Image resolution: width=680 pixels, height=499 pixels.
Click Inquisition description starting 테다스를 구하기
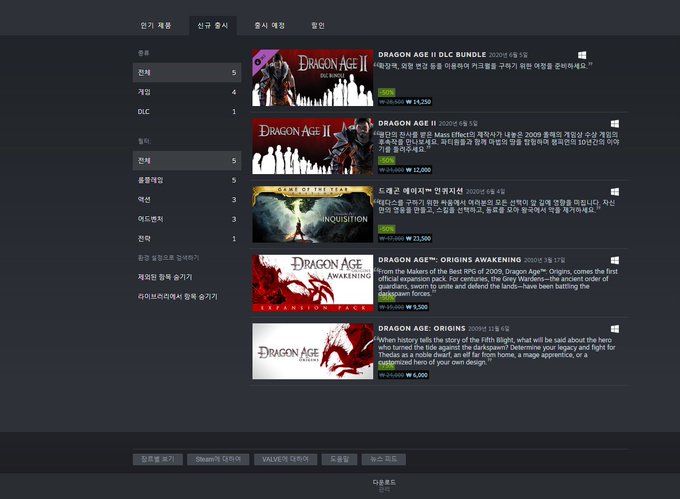496,206
